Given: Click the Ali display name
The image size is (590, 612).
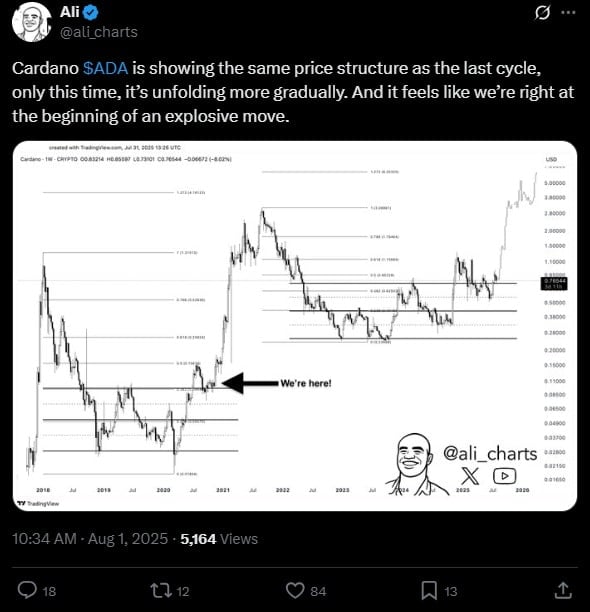Looking at the screenshot, I should (x=69, y=12).
